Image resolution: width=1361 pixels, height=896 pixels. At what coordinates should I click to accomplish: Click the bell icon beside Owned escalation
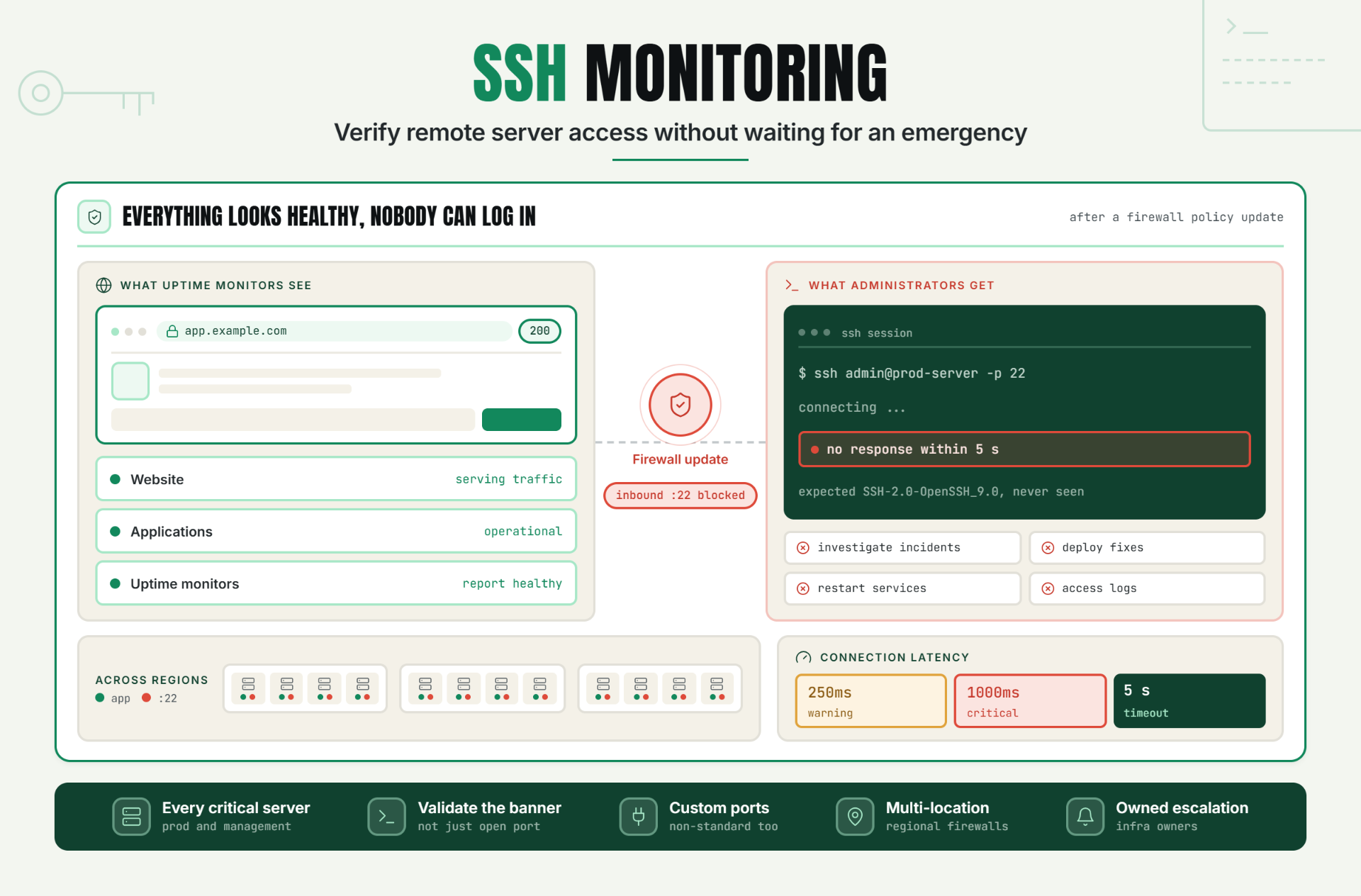[x=1085, y=817]
